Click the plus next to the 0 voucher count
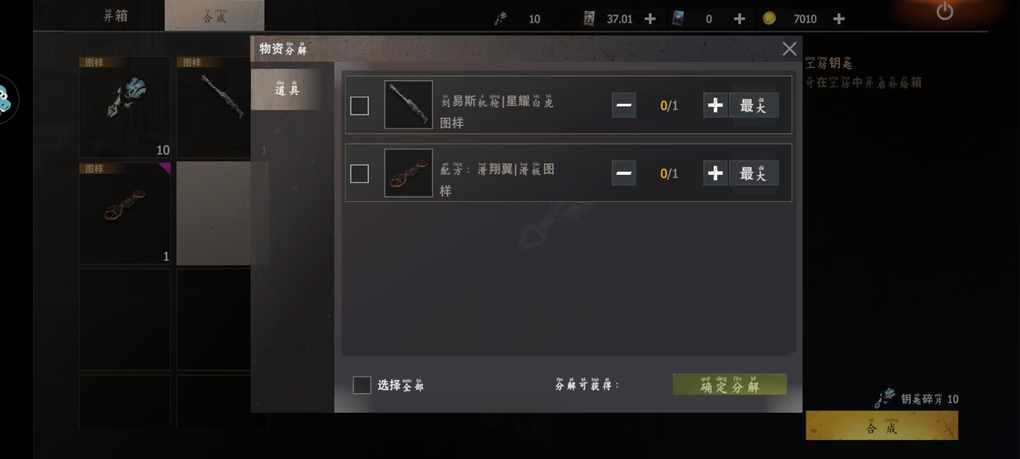This screenshot has height=459, width=1020. (x=739, y=19)
